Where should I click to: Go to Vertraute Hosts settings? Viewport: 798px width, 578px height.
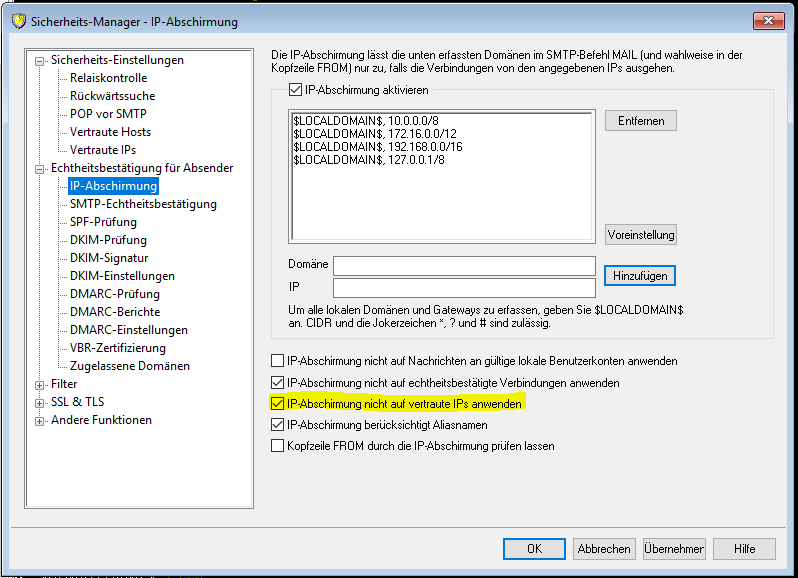point(110,132)
